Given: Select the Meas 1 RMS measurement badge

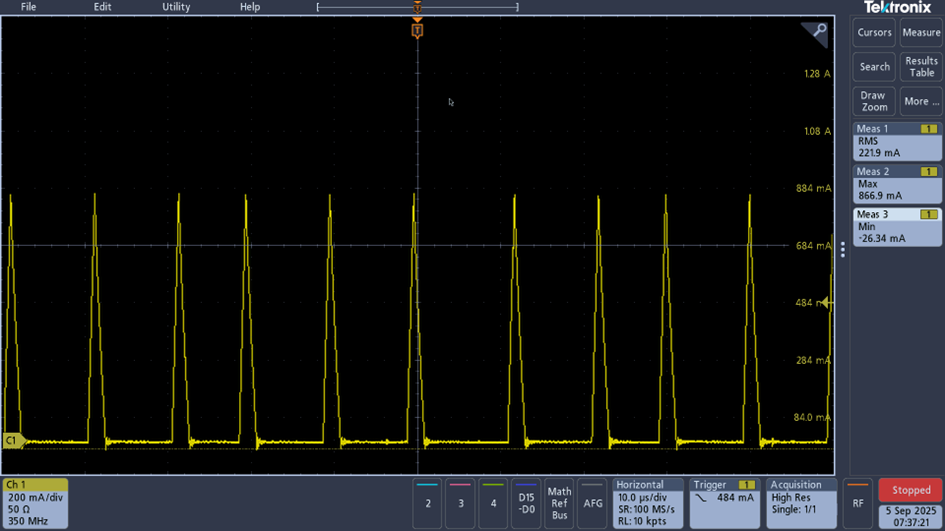Looking at the screenshot, I should [x=897, y=142].
